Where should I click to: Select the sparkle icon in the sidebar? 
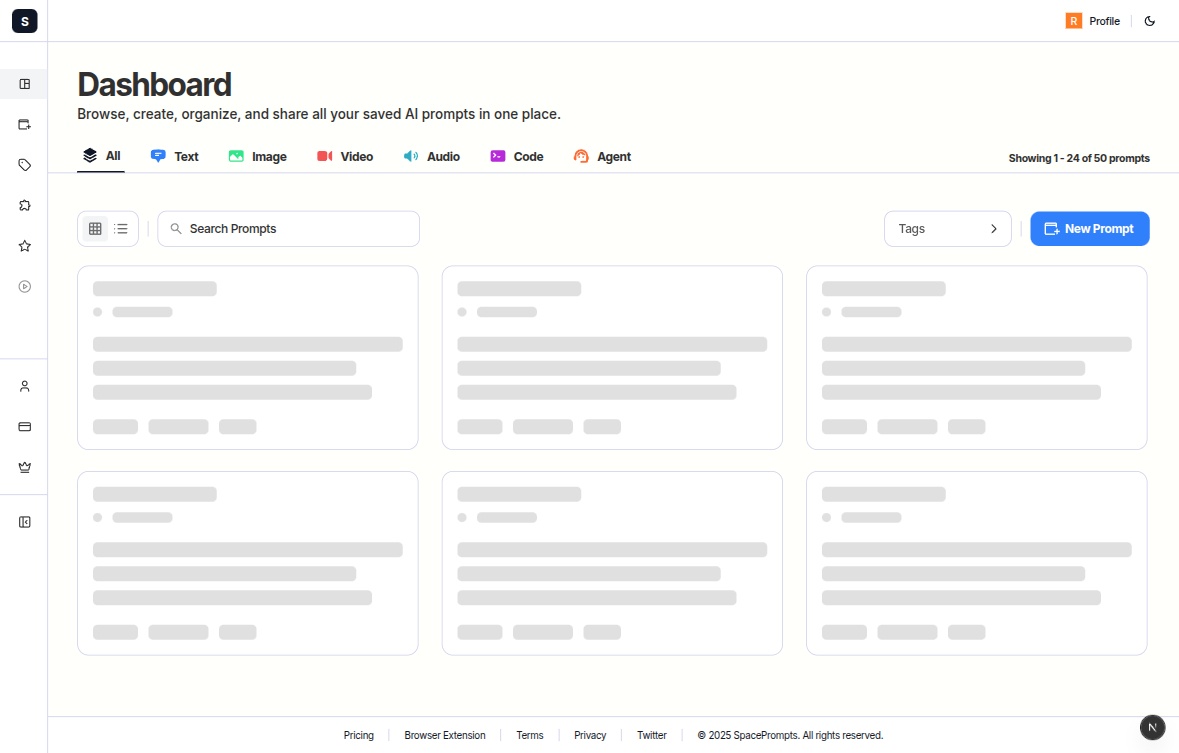pos(25,205)
